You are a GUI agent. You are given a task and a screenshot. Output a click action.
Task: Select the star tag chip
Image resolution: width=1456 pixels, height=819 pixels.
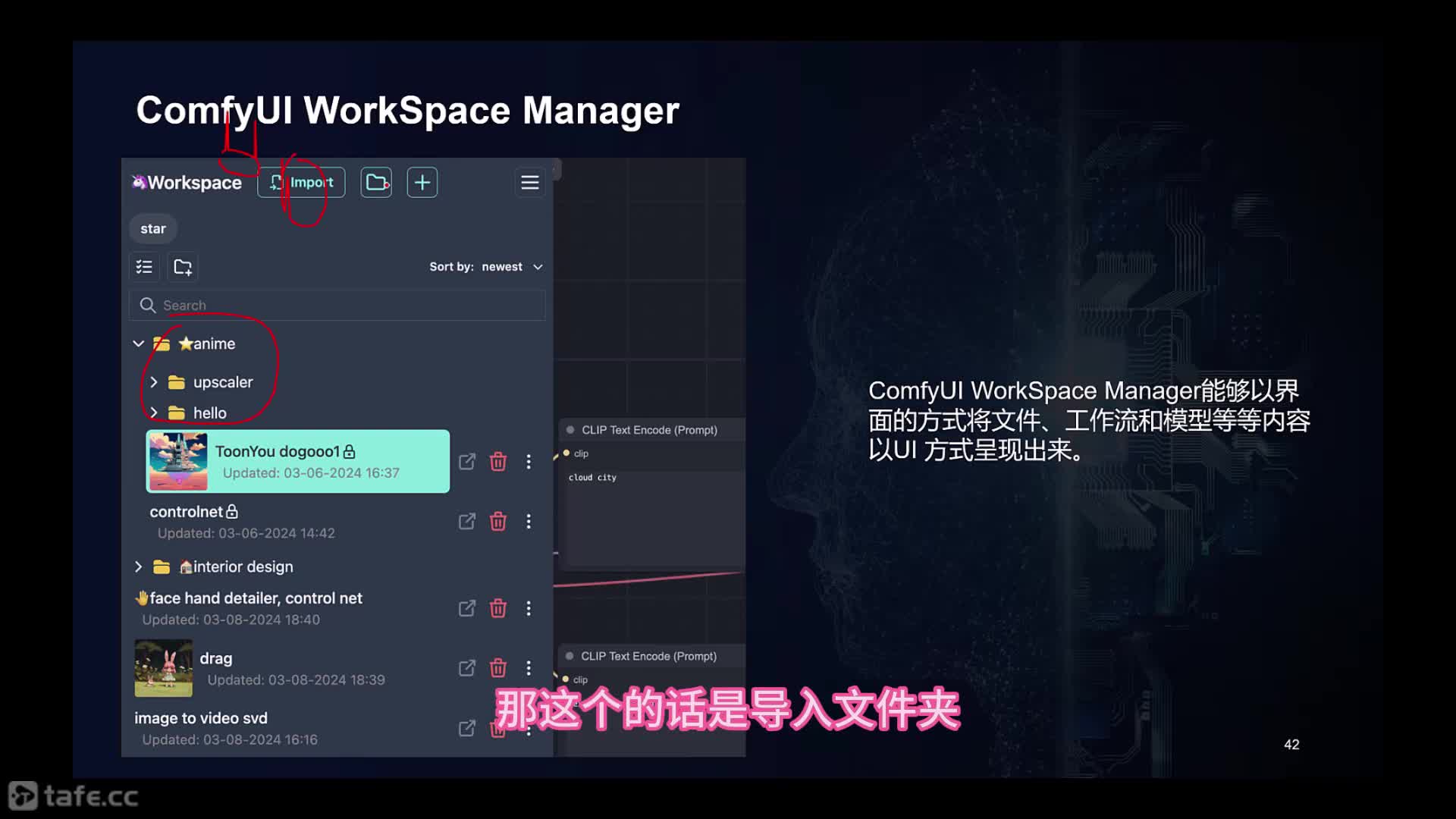coord(153,229)
